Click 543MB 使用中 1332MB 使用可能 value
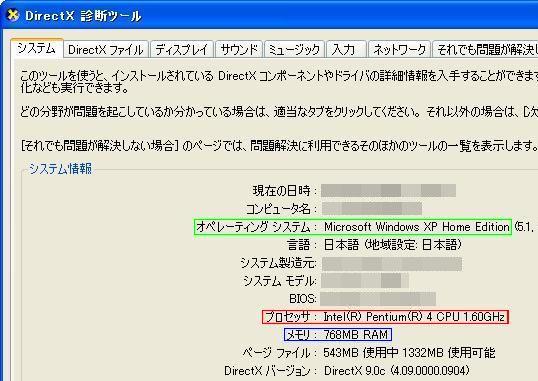 point(409,353)
